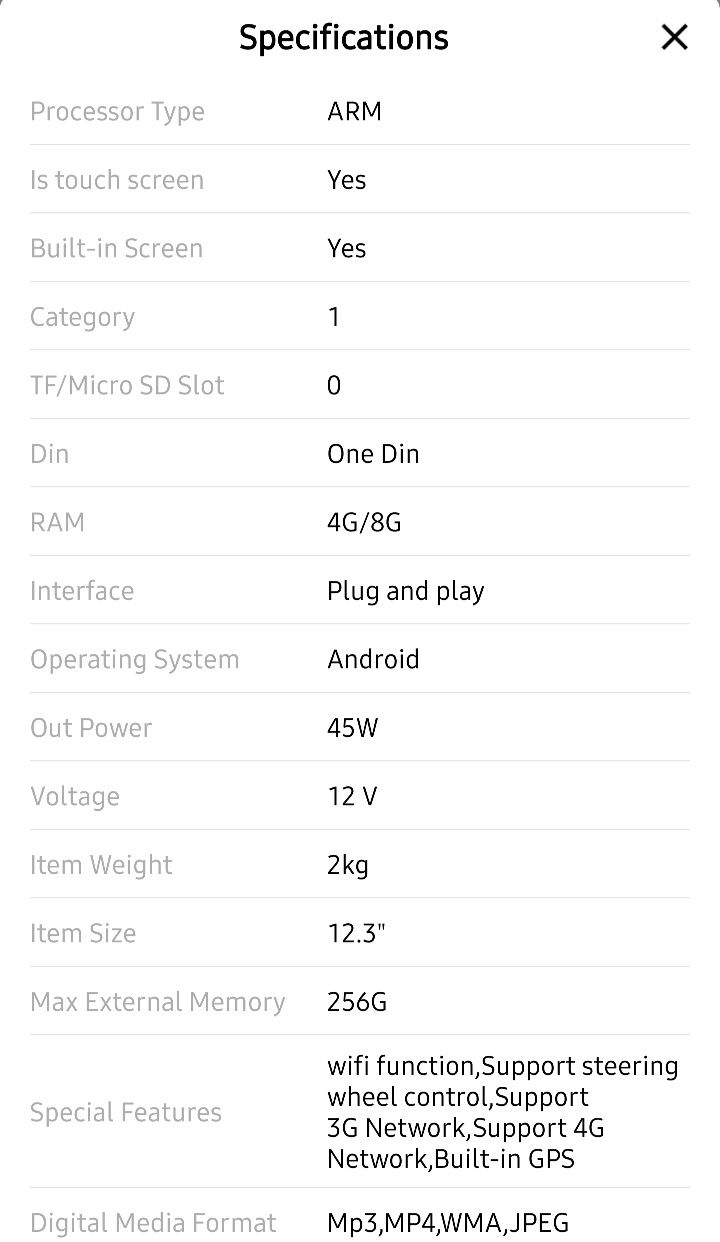
Task: Tap the Android operating system value
Action: 373,659
